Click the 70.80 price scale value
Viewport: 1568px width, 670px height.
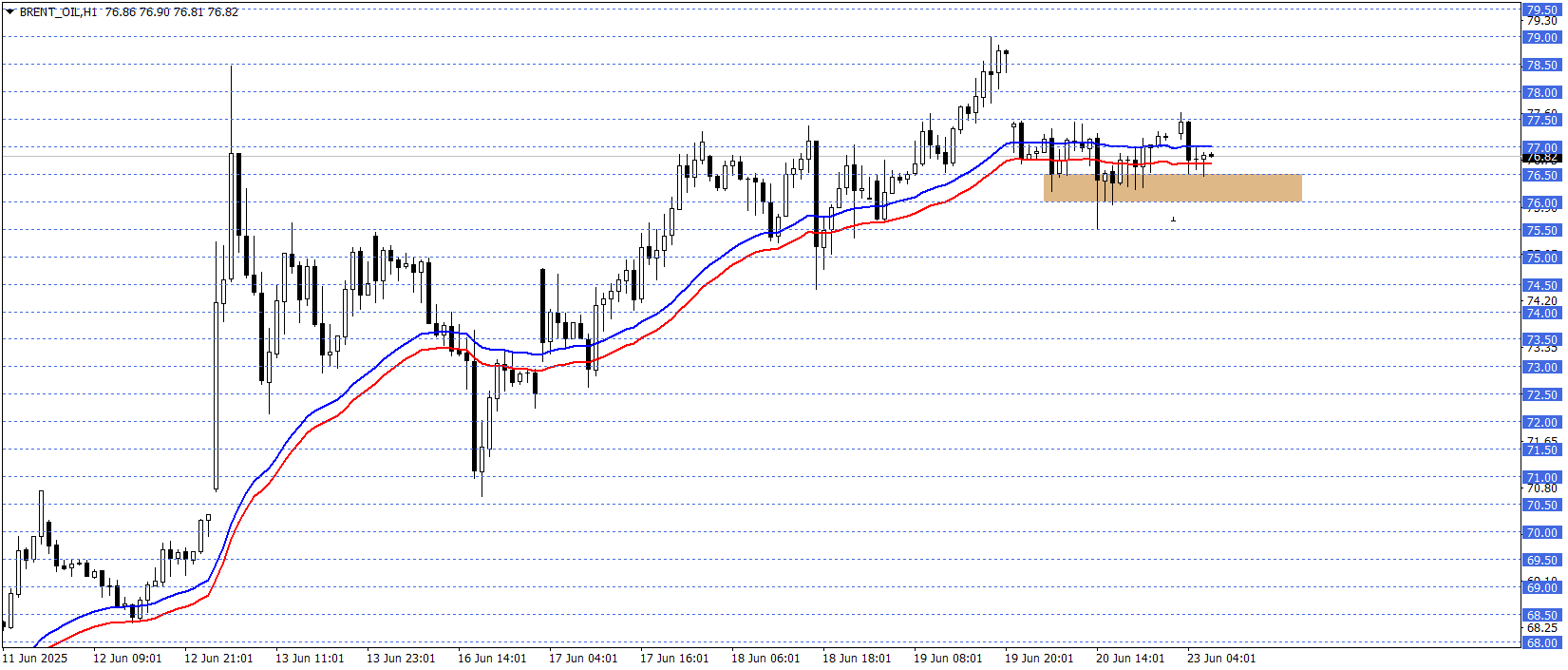[1542, 488]
